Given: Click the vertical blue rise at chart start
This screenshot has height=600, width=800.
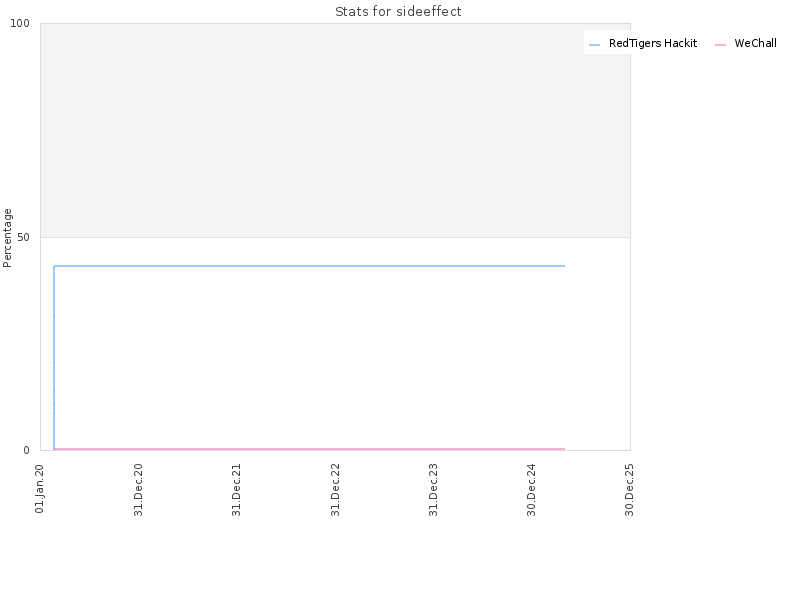Looking at the screenshot, I should (x=54, y=357).
